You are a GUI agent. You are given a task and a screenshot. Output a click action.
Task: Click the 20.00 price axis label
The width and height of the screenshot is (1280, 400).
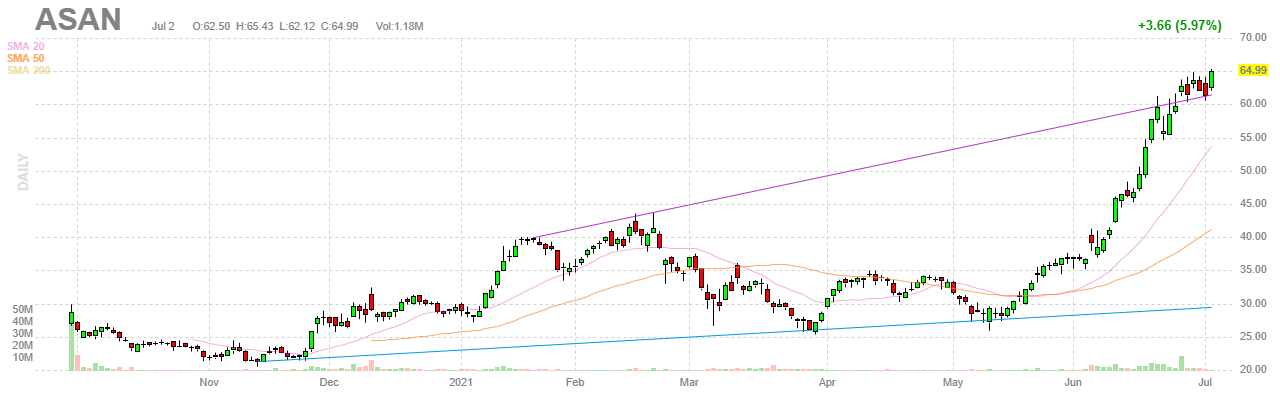[1254, 370]
